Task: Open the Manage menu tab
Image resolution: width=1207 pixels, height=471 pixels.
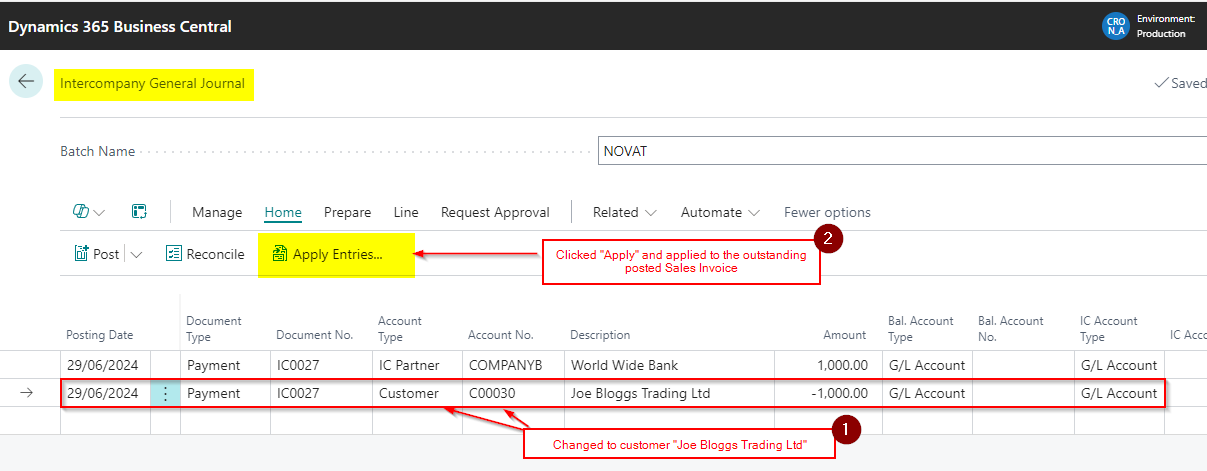Action: coord(217,212)
